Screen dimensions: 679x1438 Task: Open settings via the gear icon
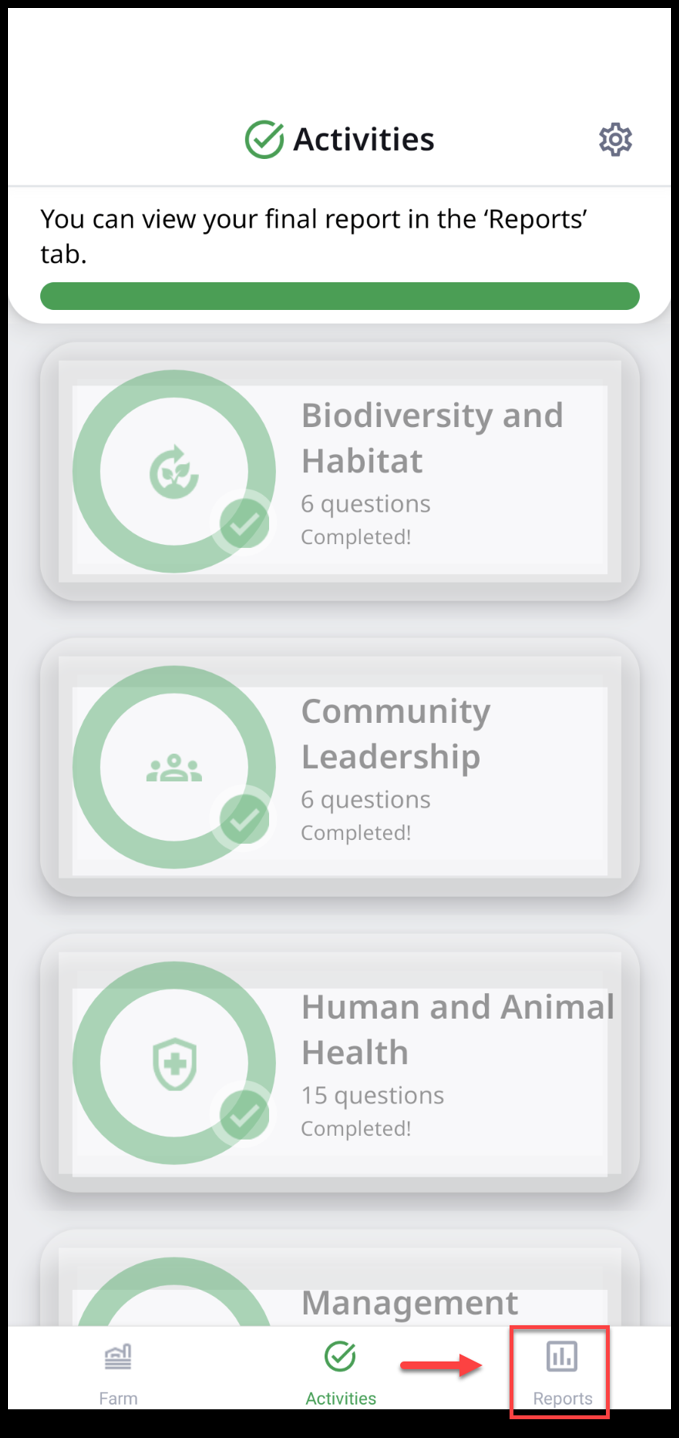615,140
